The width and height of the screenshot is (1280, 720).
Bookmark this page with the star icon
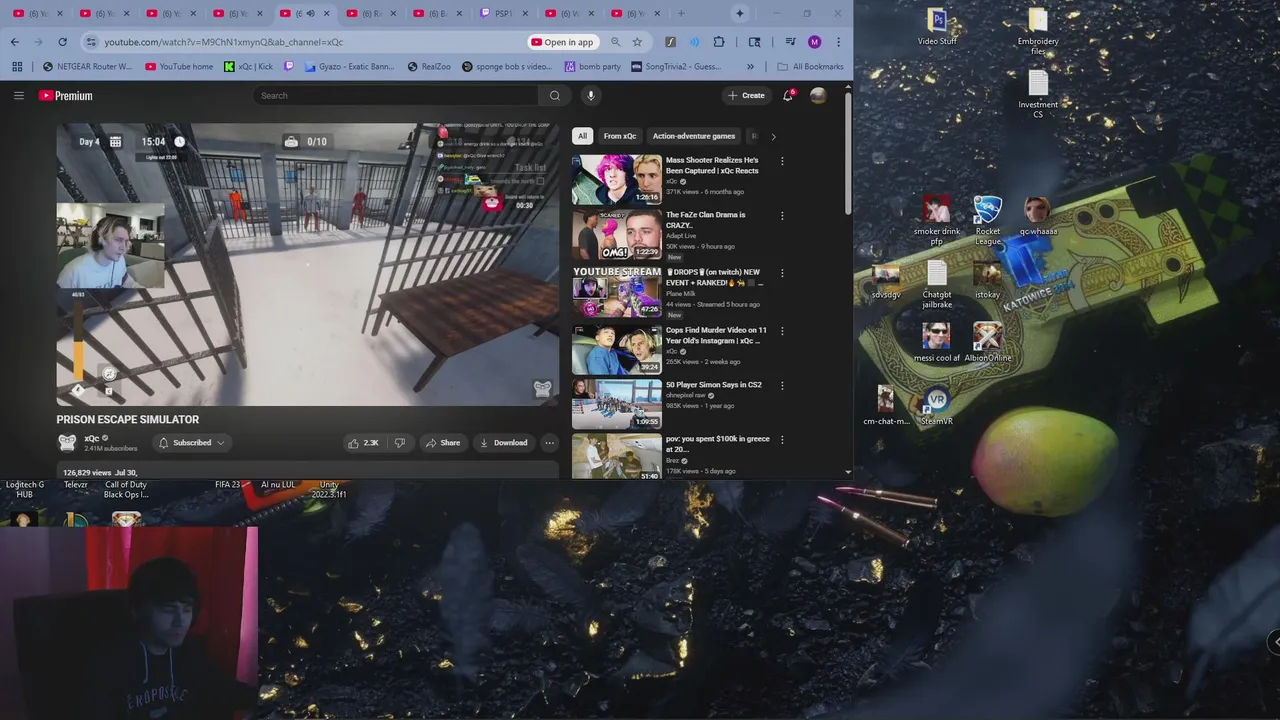pos(637,42)
